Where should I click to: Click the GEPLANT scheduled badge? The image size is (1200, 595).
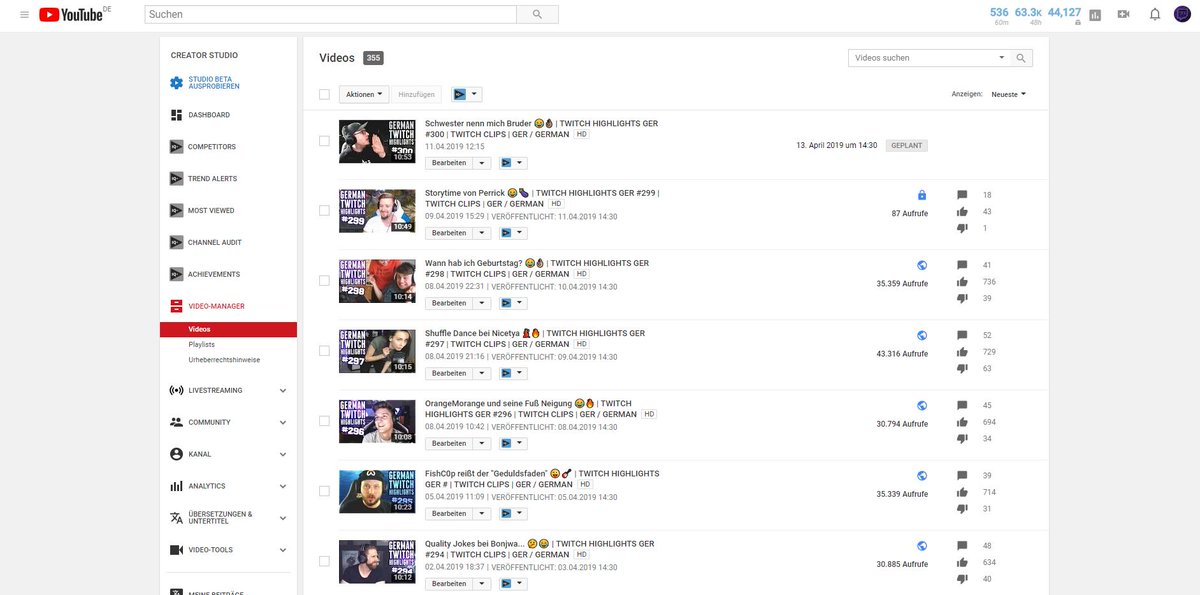[x=907, y=145]
